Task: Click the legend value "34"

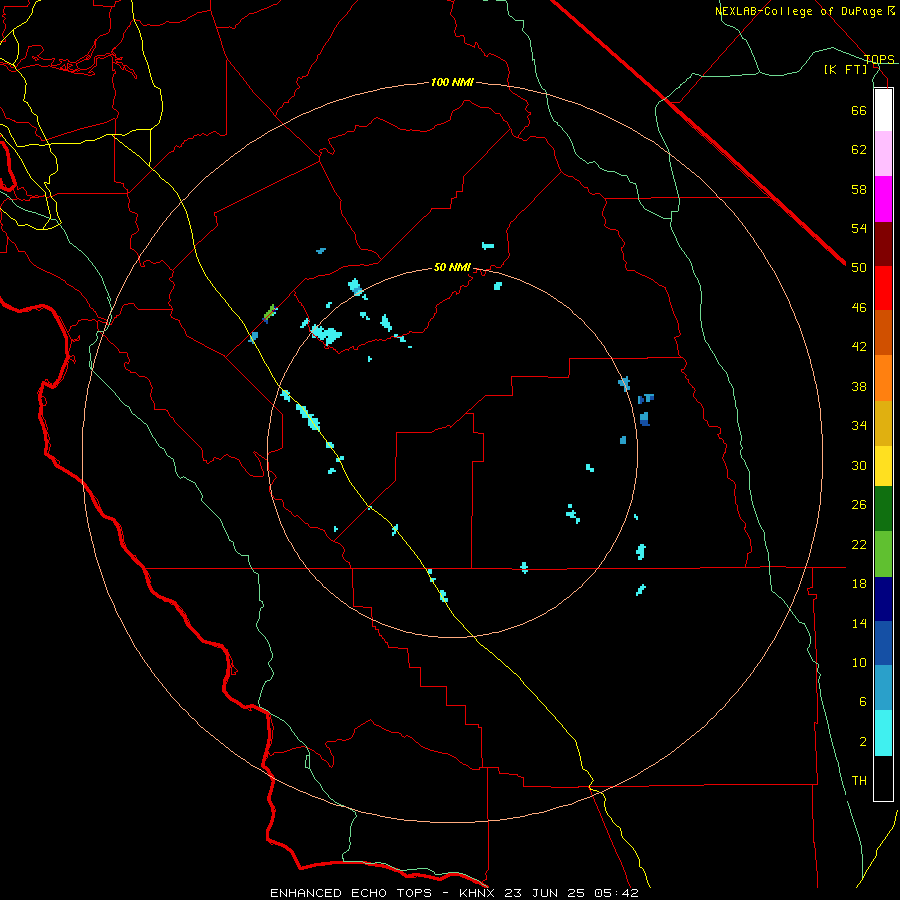Action: pos(859,426)
